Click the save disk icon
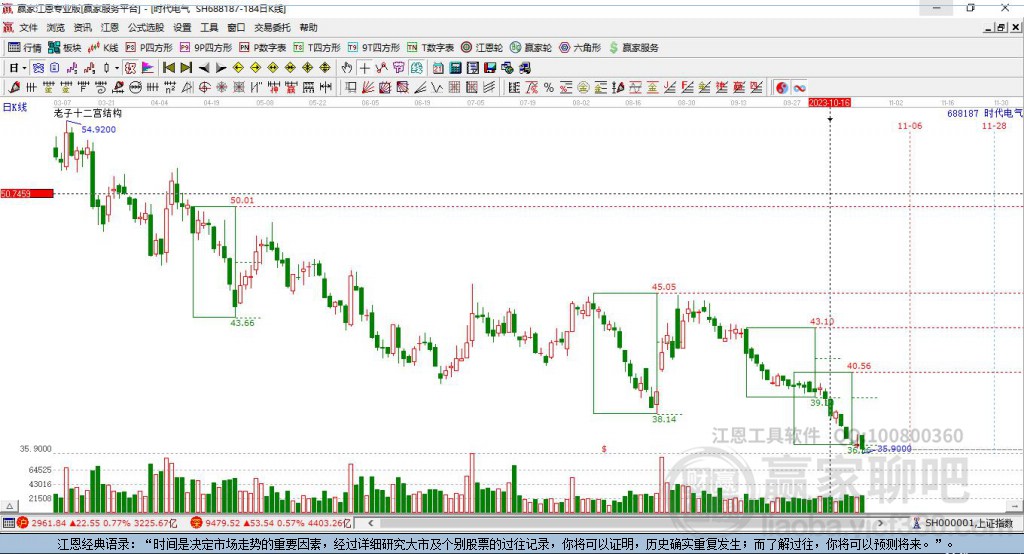 [490, 68]
